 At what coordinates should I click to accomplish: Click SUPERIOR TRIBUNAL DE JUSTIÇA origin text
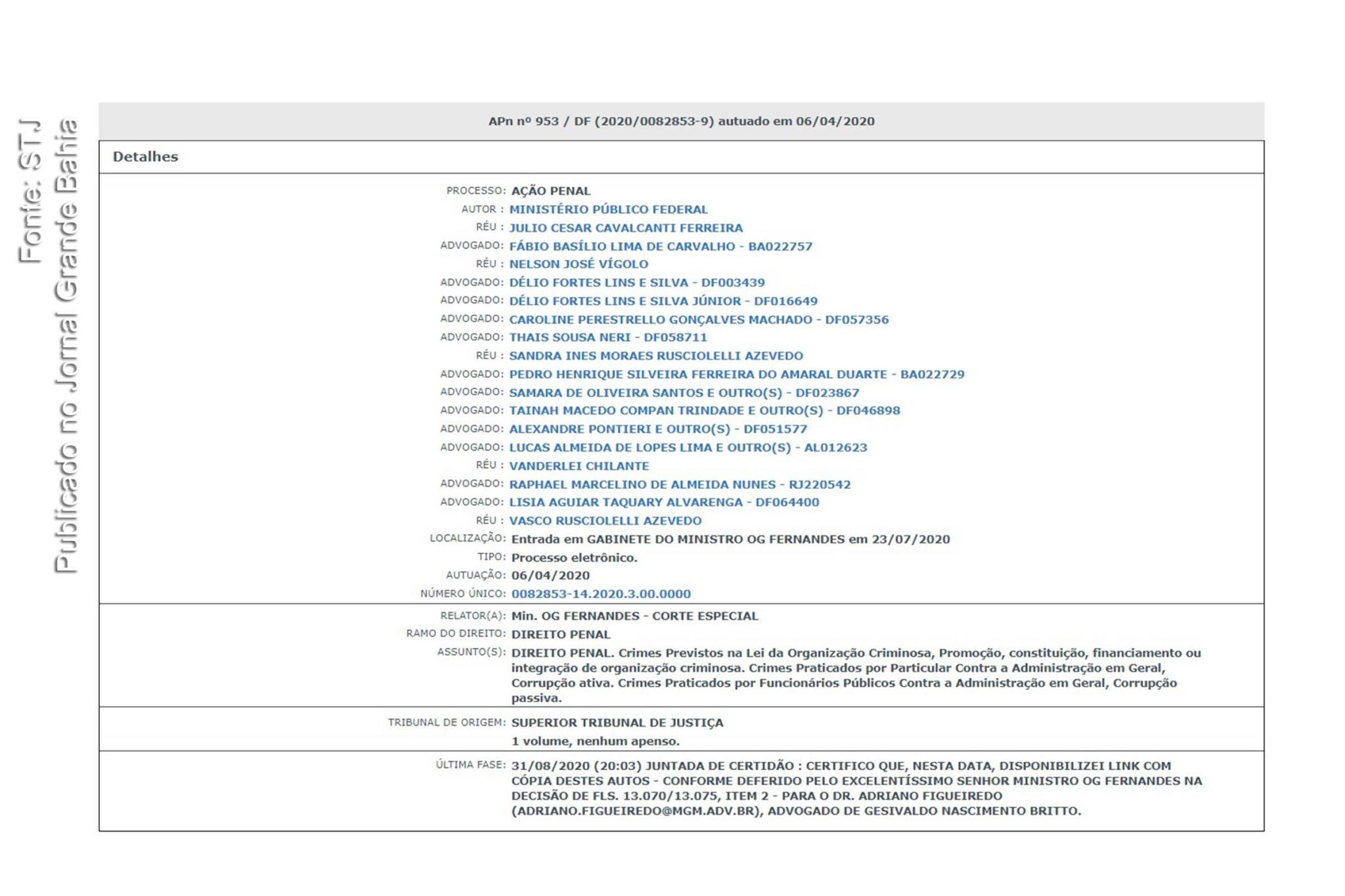point(617,723)
